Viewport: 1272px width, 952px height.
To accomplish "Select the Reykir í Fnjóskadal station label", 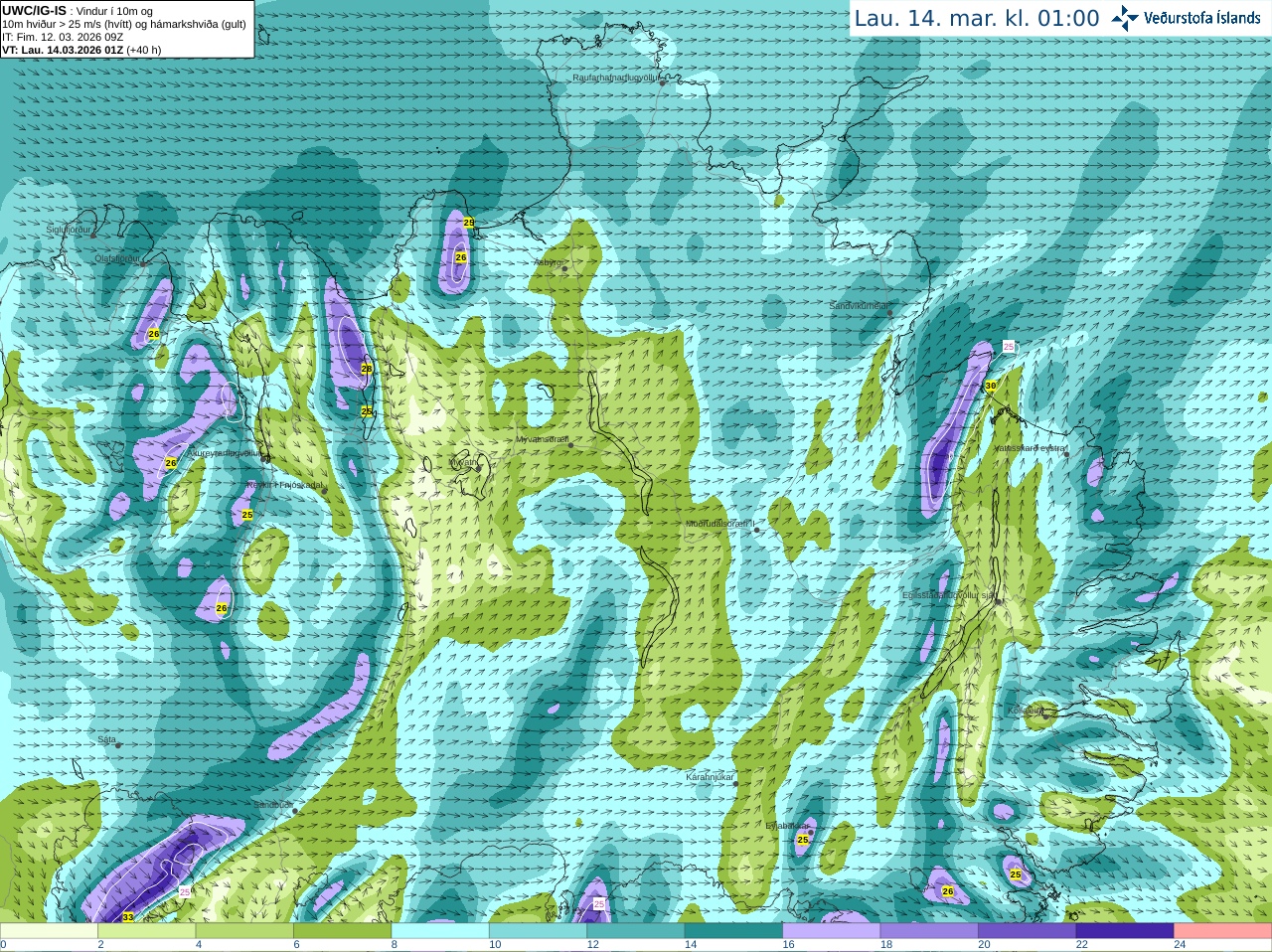I will [x=284, y=485].
